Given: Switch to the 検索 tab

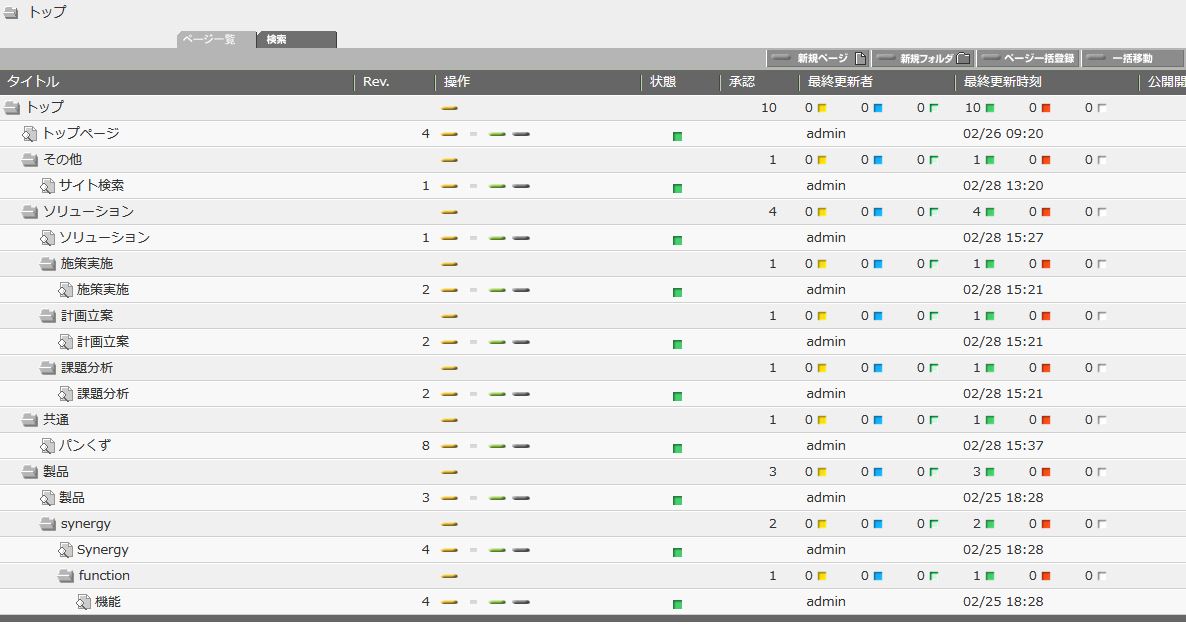Looking at the screenshot, I should click(296, 40).
